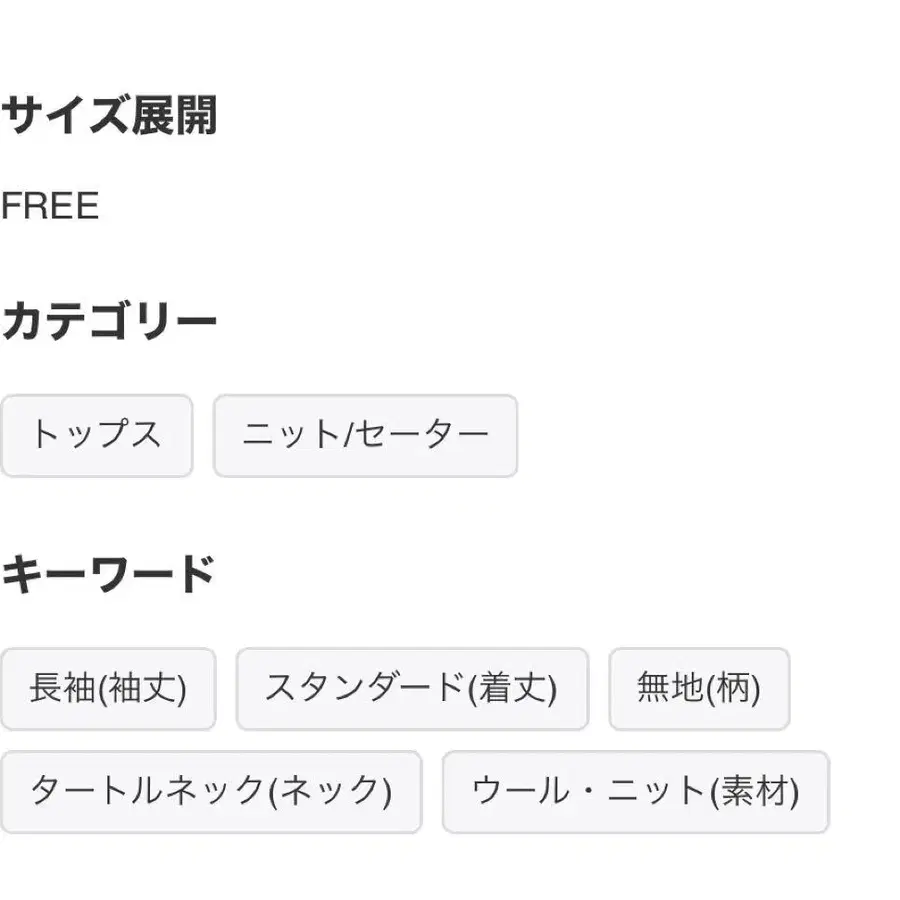Screen dimensions: 900x900
Task: Choose the first tag under カテゴリー
Action: [96, 436]
